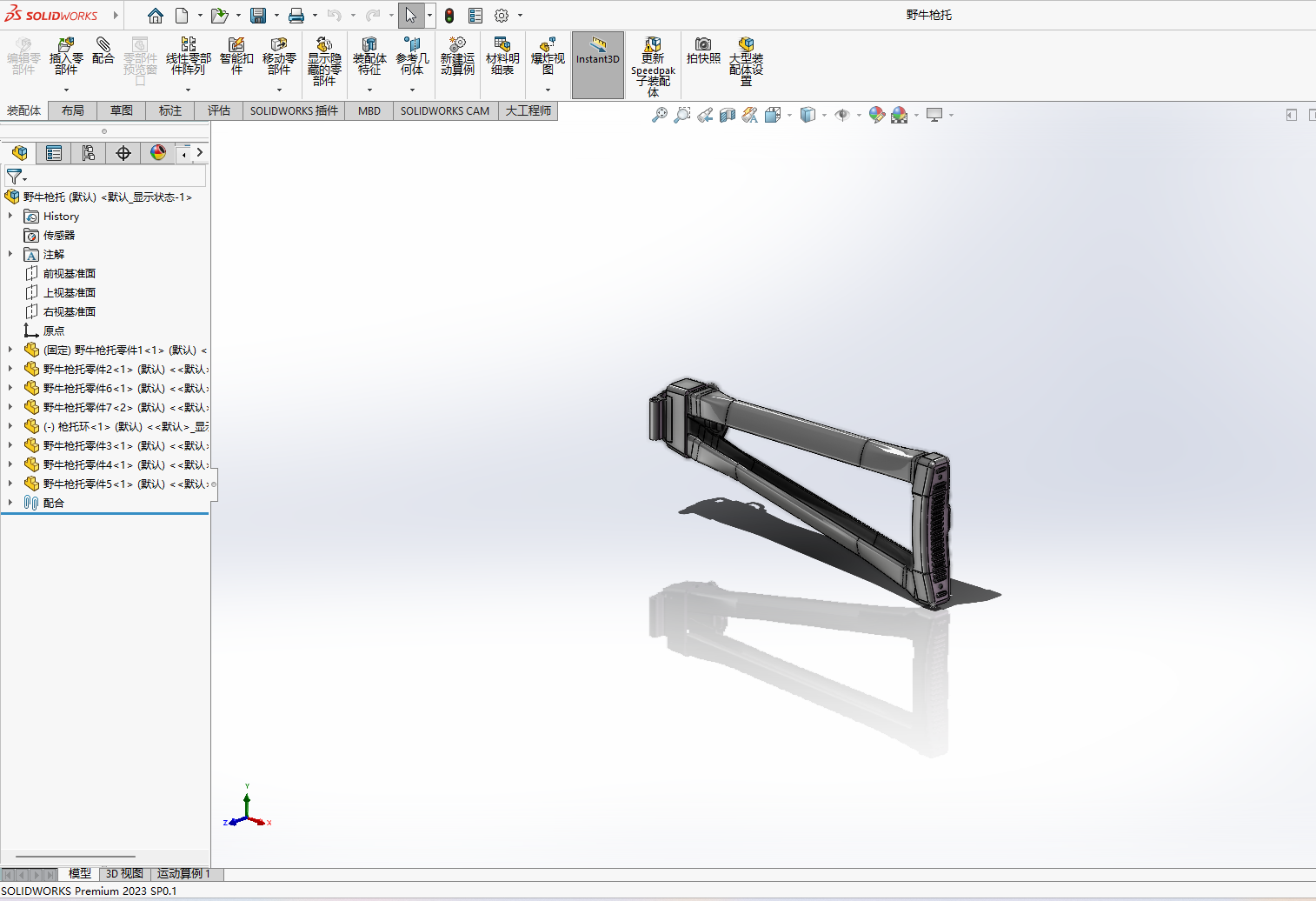The width and height of the screenshot is (1316, 901).
Task: Open the ConfigurationManager tab
Action: [x=89, y=153]
